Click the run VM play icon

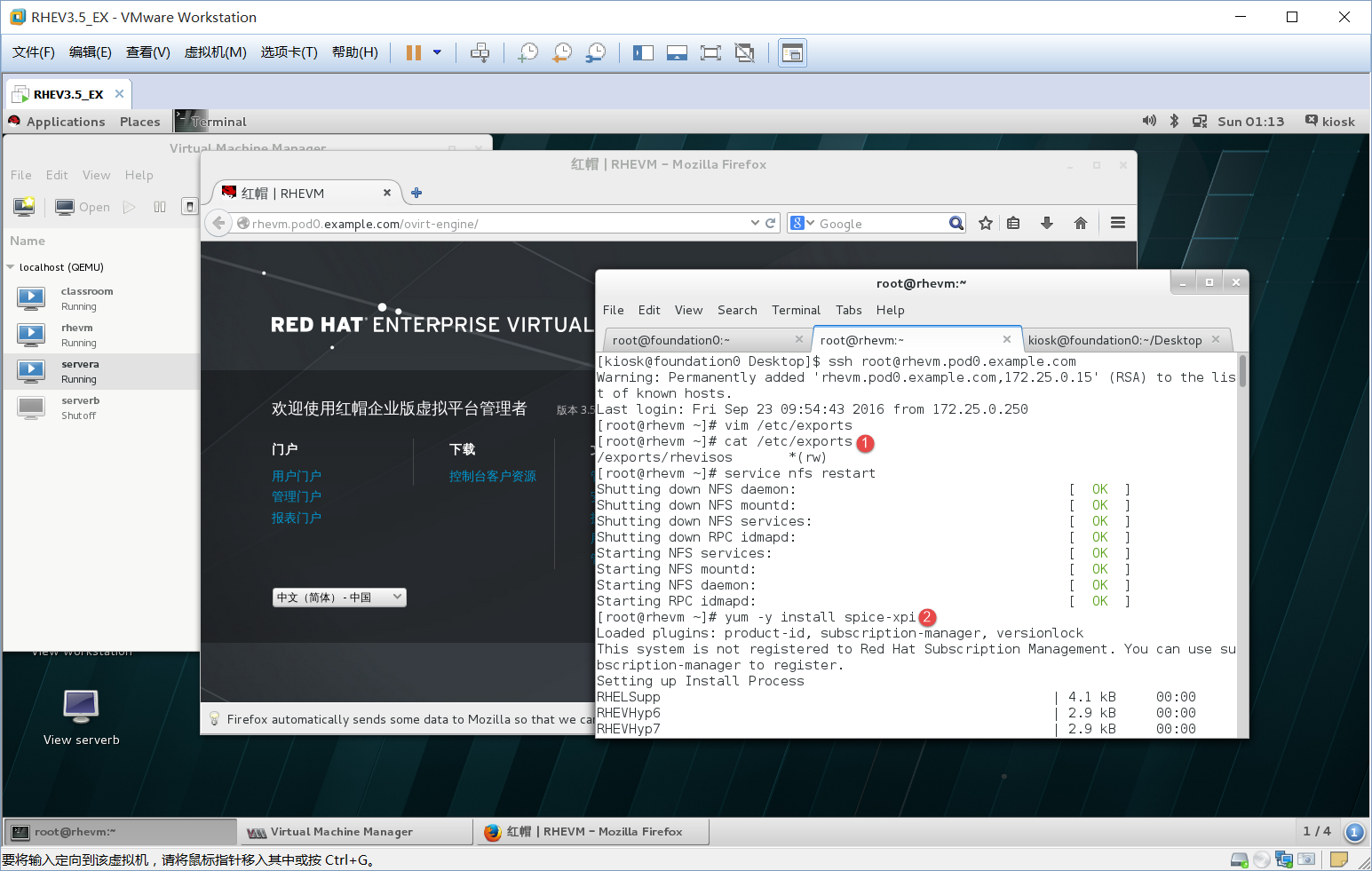tap(130, 207)
